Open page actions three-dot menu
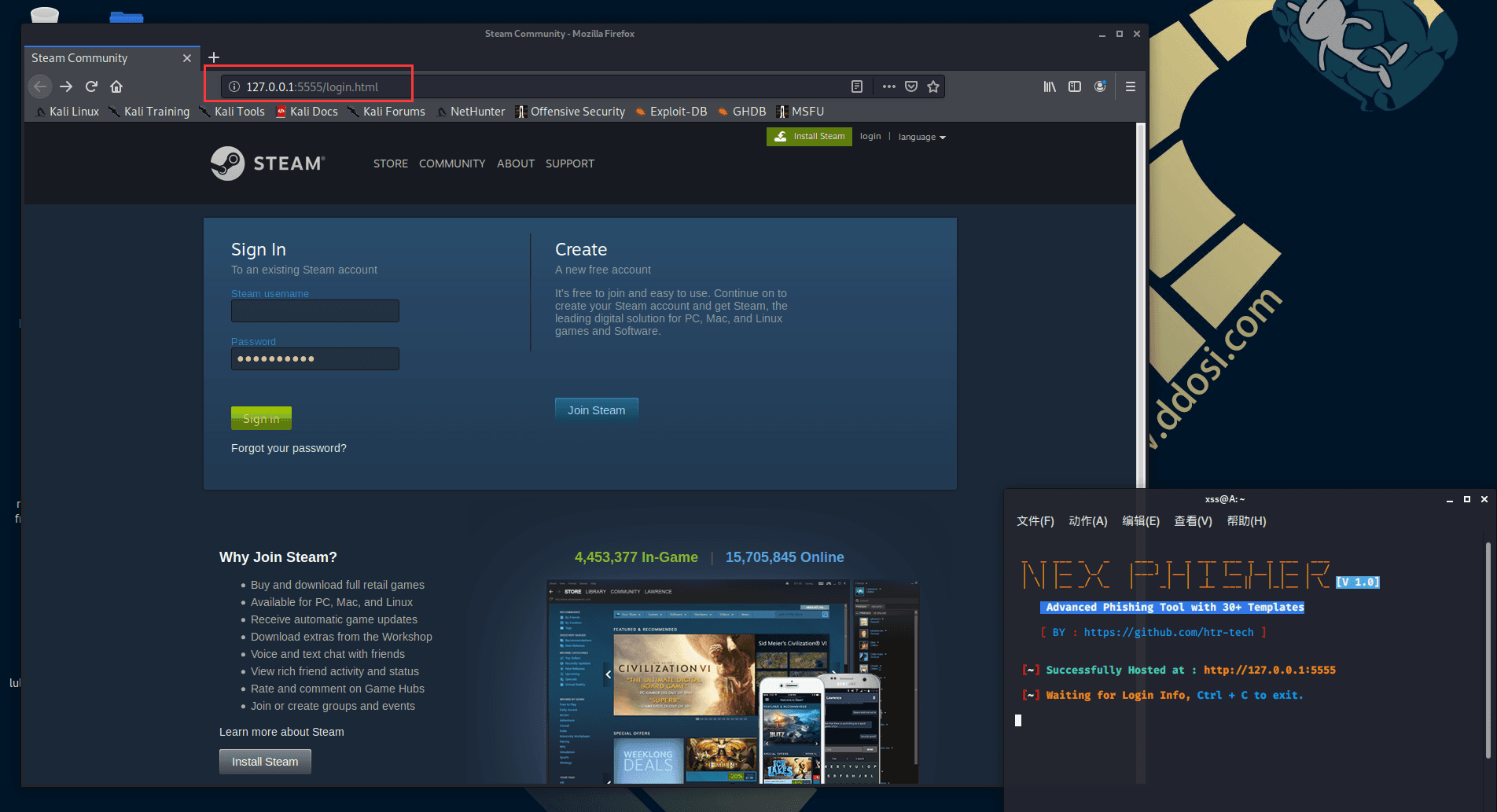The width and height of the screenshot is (1497, 812). coord(888,86)
